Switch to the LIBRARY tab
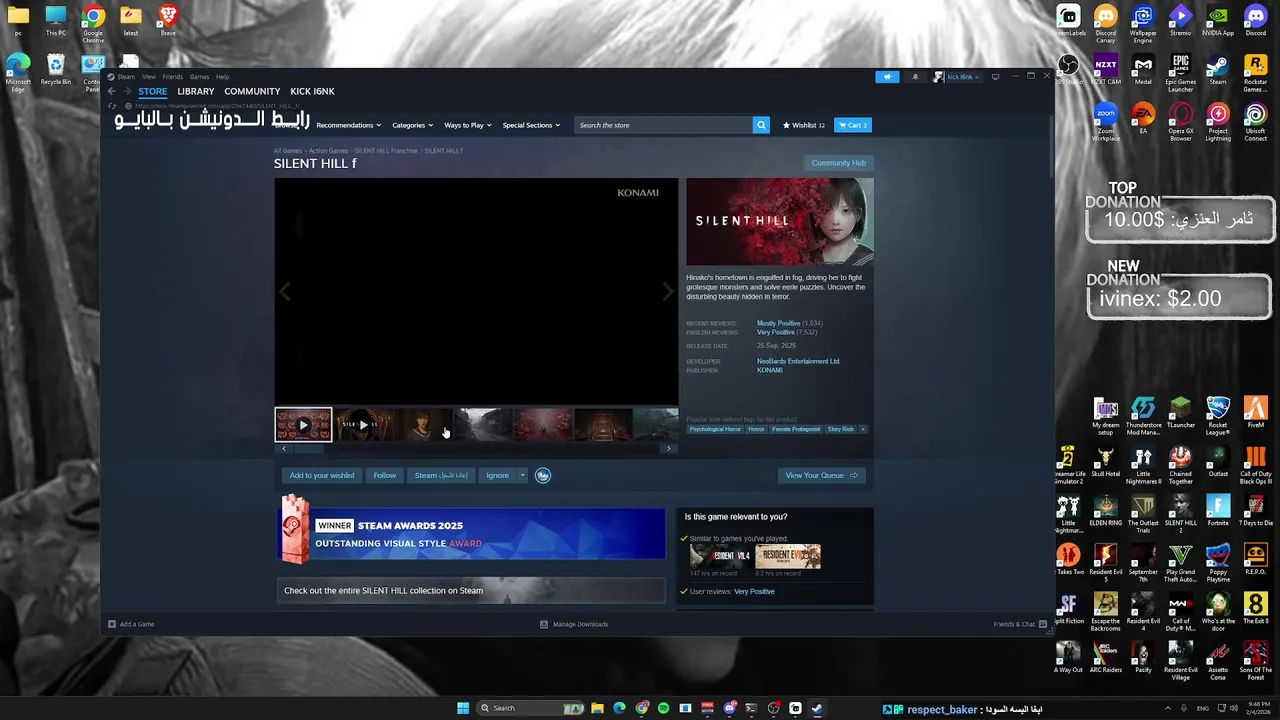Image resolution: width=1280 pixels, height=720 pixels. click(196, 91)
